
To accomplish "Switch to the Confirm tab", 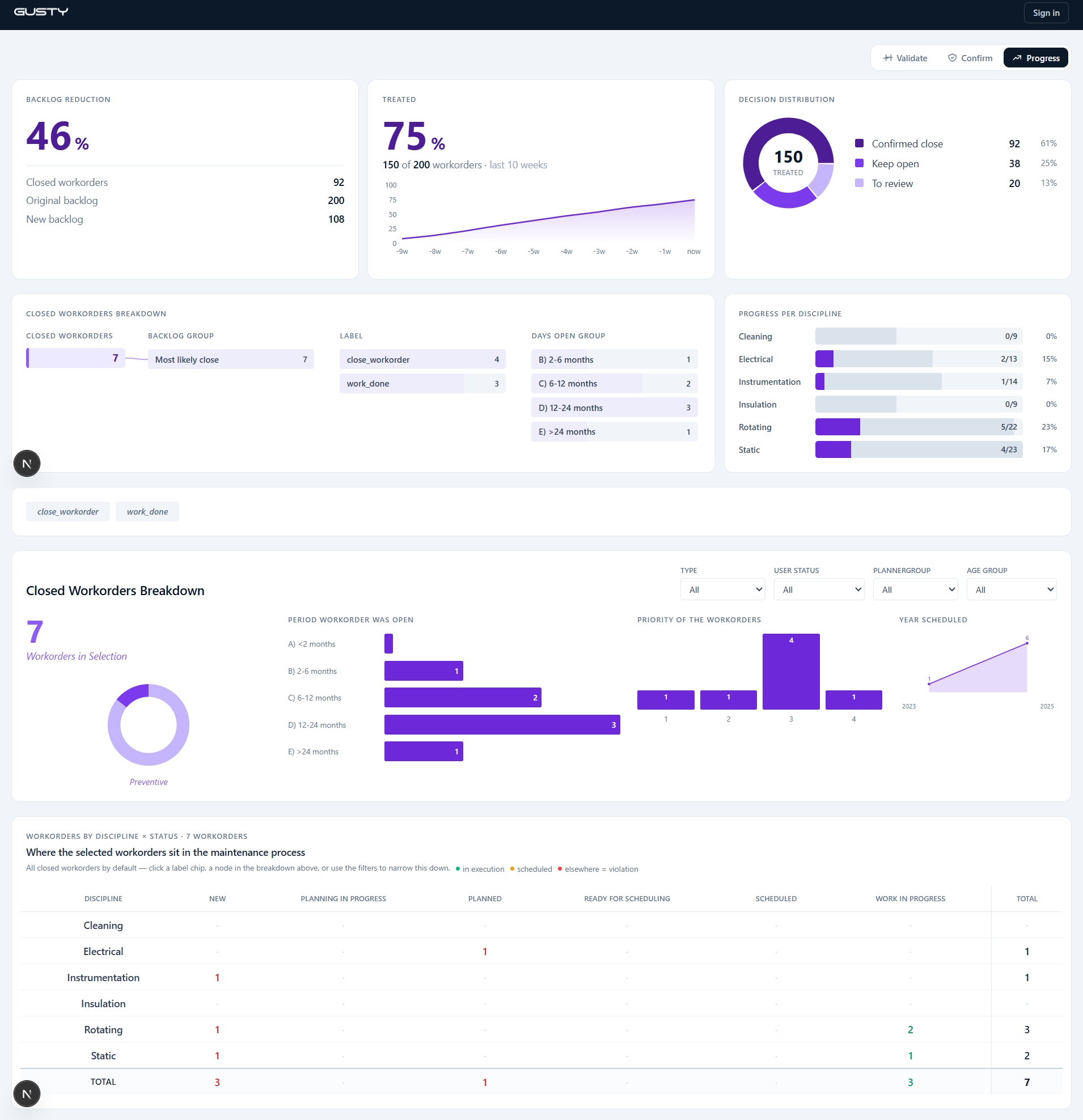I will [x=970, y=58].
